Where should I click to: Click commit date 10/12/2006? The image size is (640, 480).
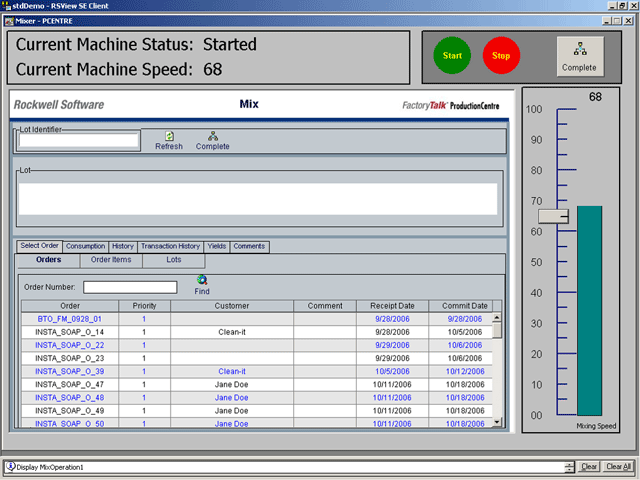(465, 371)
